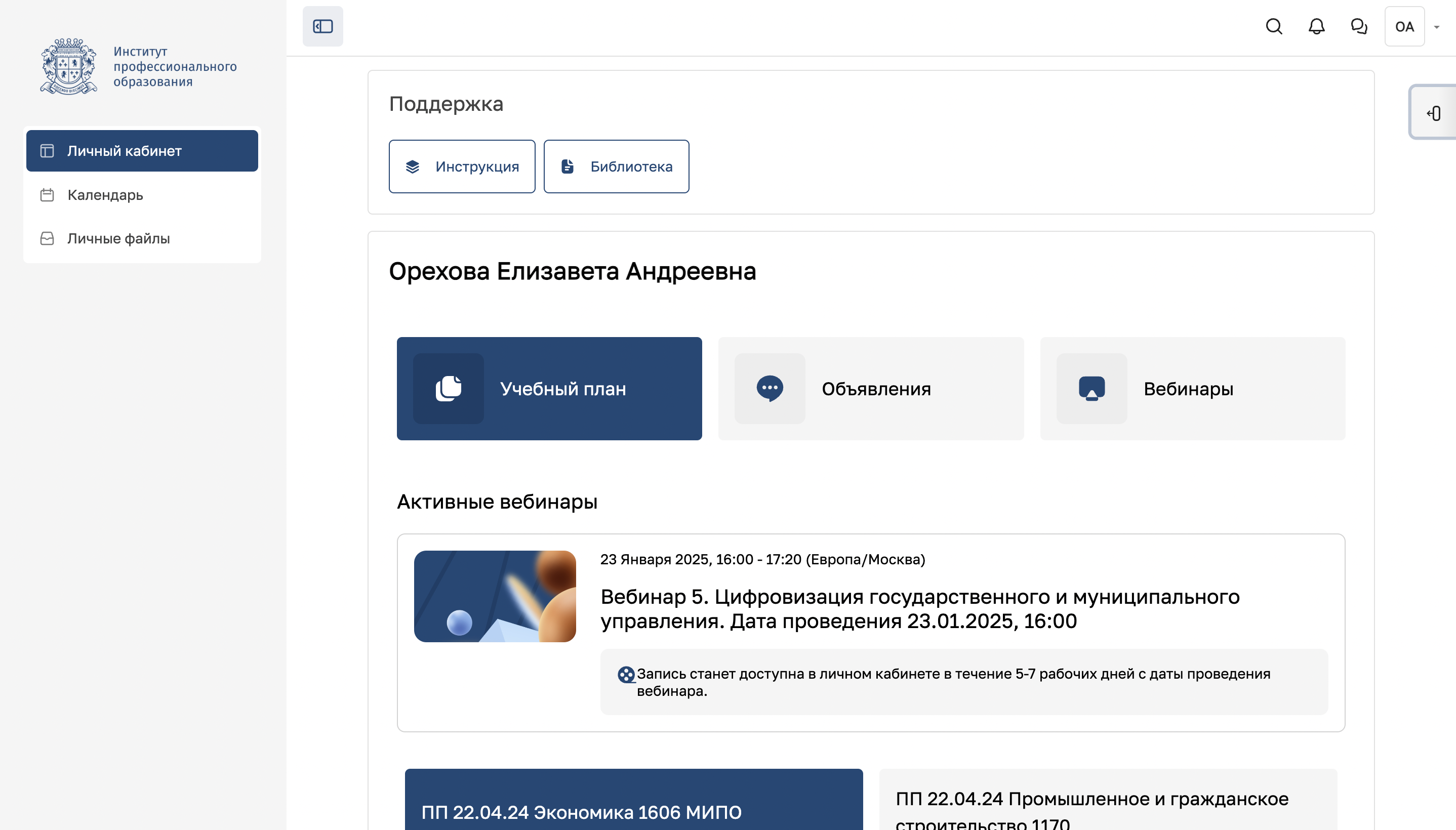Click the Институт профессионального образования title

175,66
